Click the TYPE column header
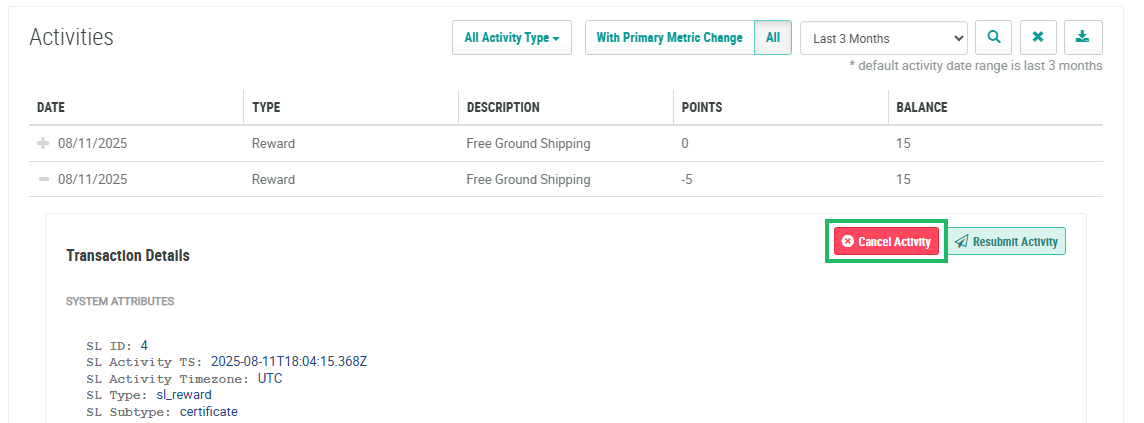 (x=266, y=107)
